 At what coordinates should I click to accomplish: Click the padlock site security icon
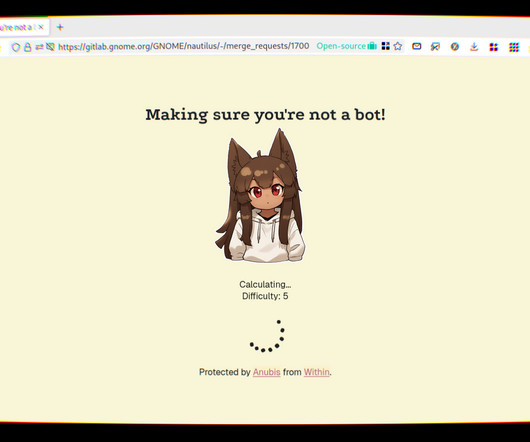(x=27, y=47)
